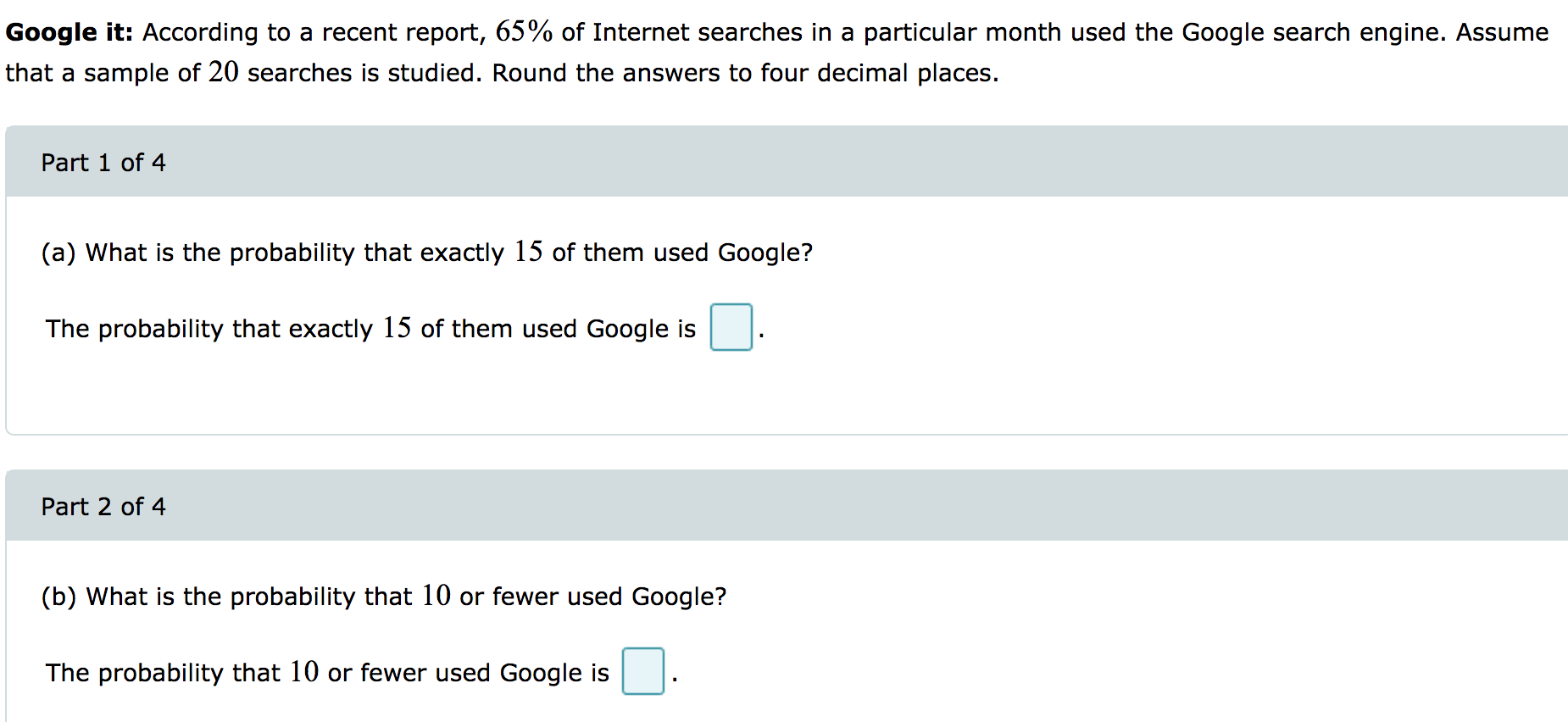This screenshot has width=1568, height=722.
Task: Click the number 20 in the problem statement
Action: pos(224,72)
